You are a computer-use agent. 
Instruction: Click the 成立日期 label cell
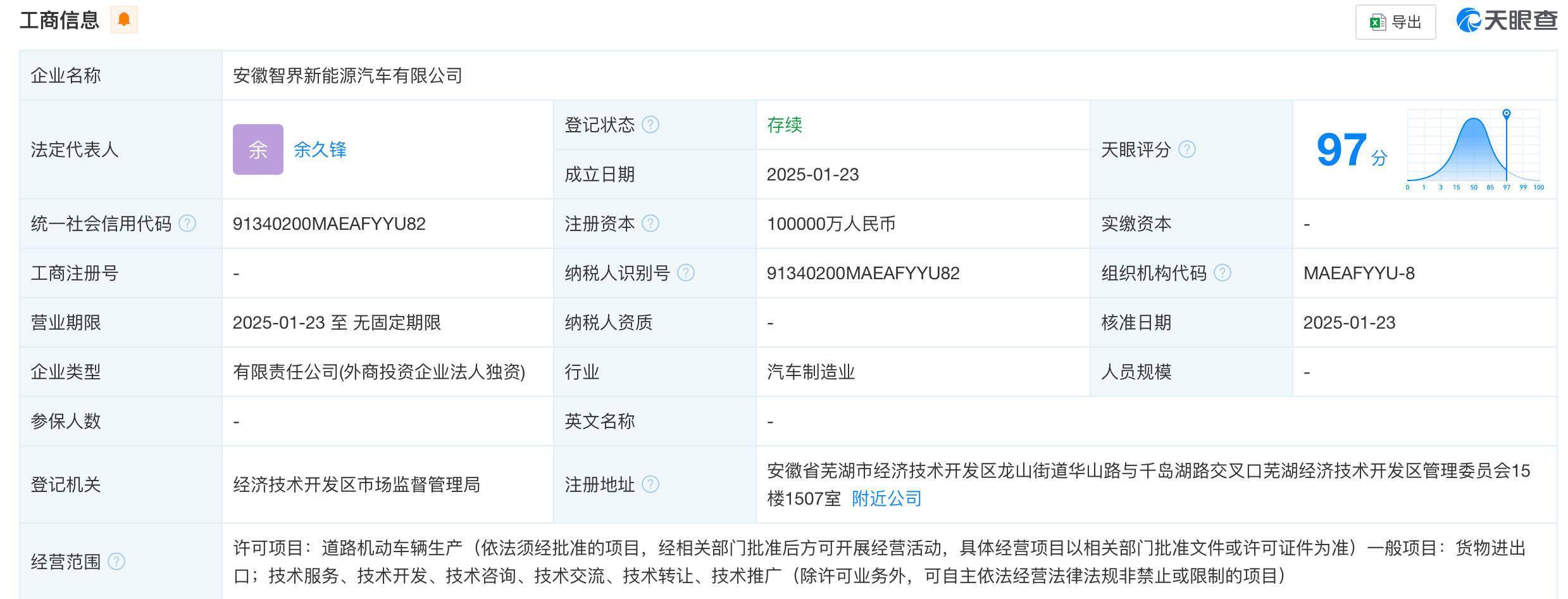655,174
